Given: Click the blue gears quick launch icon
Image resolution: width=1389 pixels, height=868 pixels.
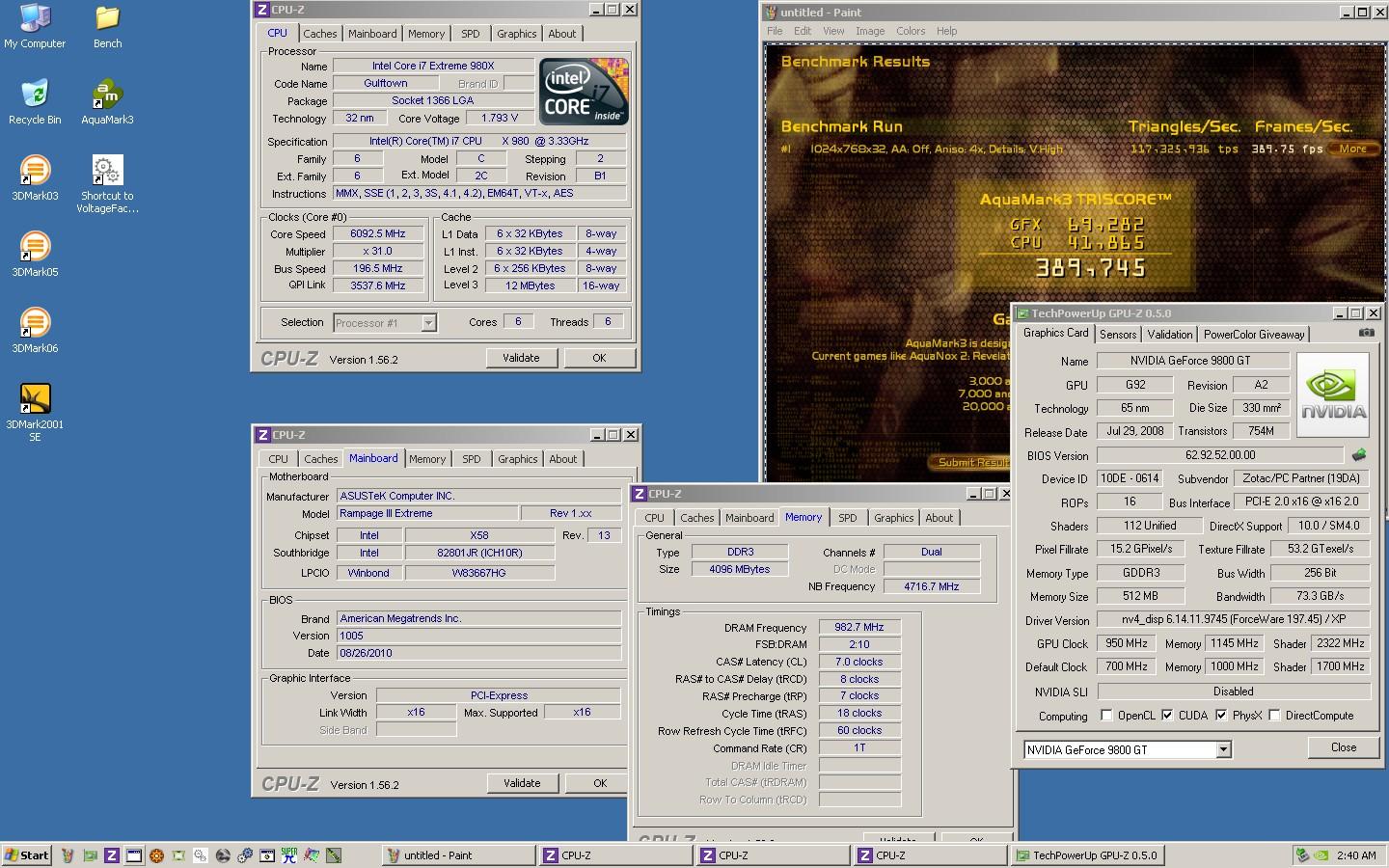Looking at the screenshot, I should (245, 855).
